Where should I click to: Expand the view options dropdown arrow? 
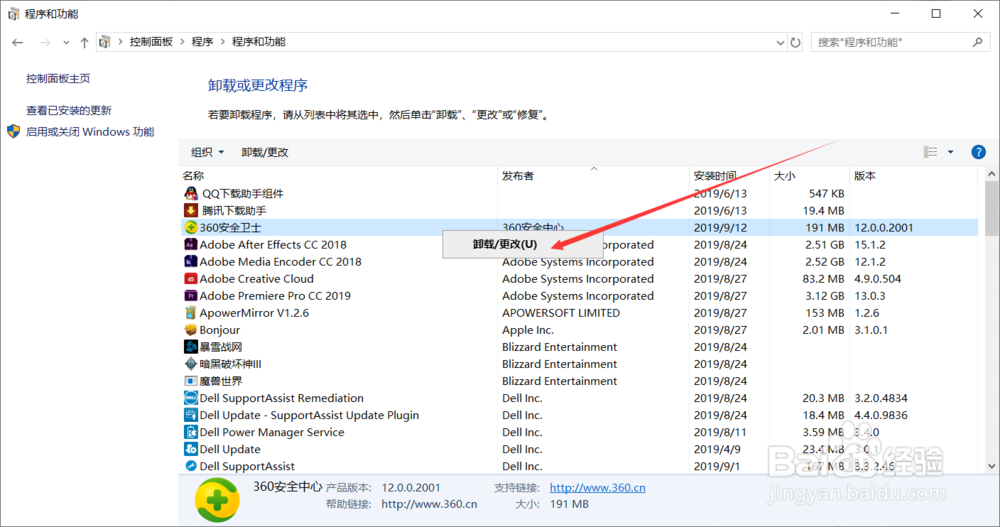(x=950, y=152)
